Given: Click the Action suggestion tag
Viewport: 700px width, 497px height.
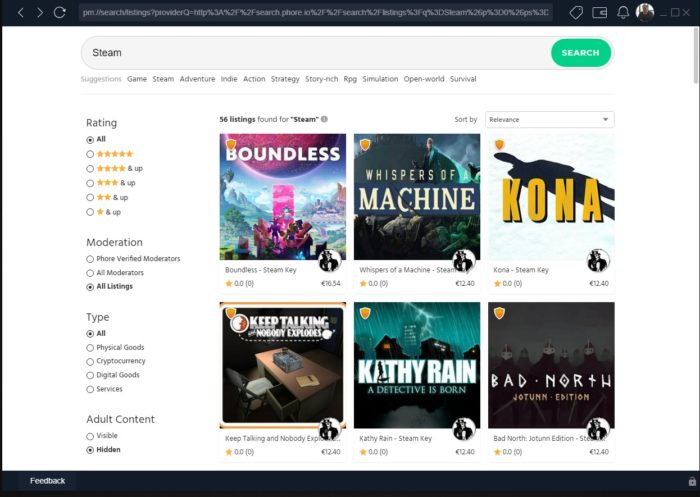Looking at the screenshot, I should click(x=254, y=79).
